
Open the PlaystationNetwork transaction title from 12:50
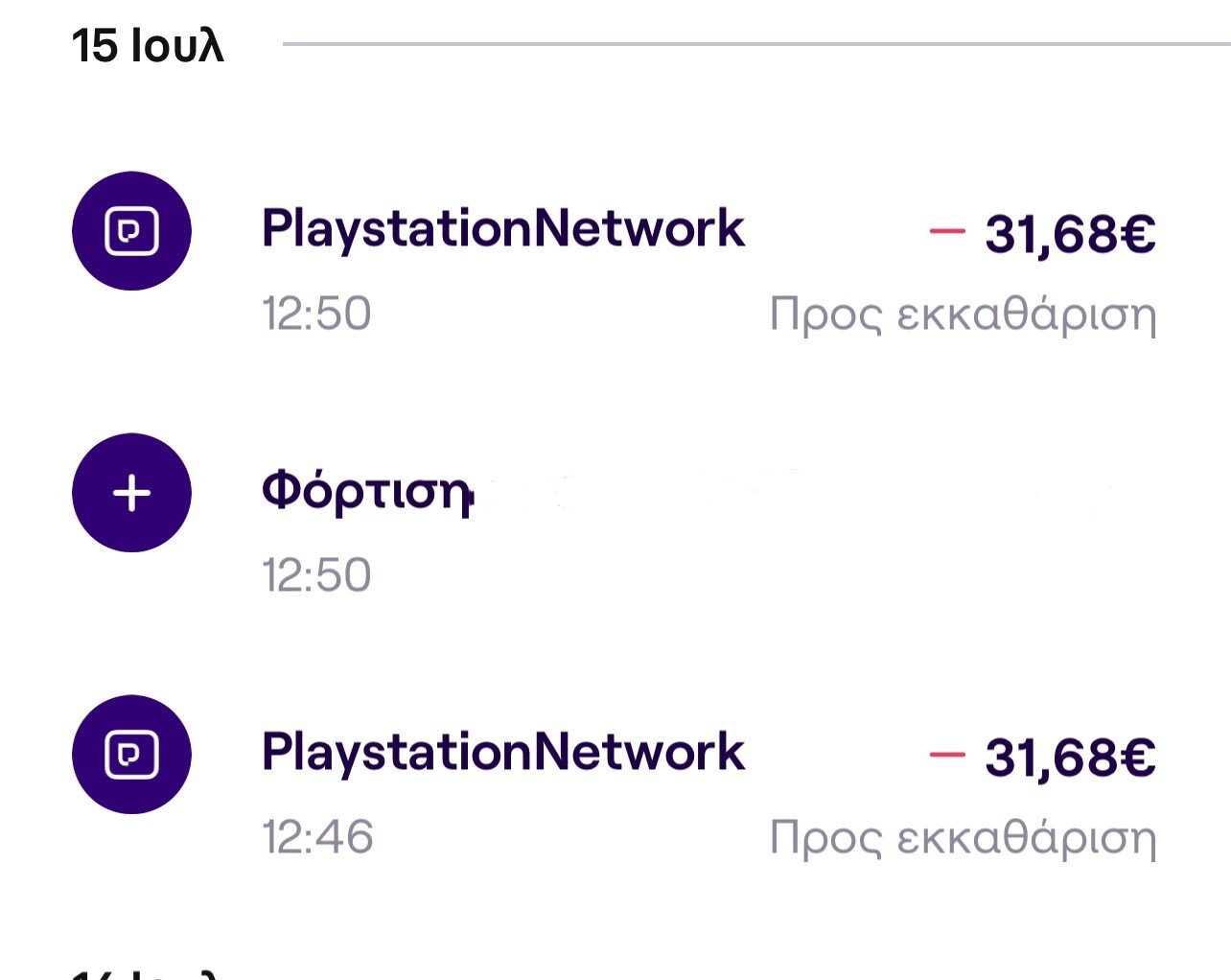pyautogui.click(x=502, y=229)
